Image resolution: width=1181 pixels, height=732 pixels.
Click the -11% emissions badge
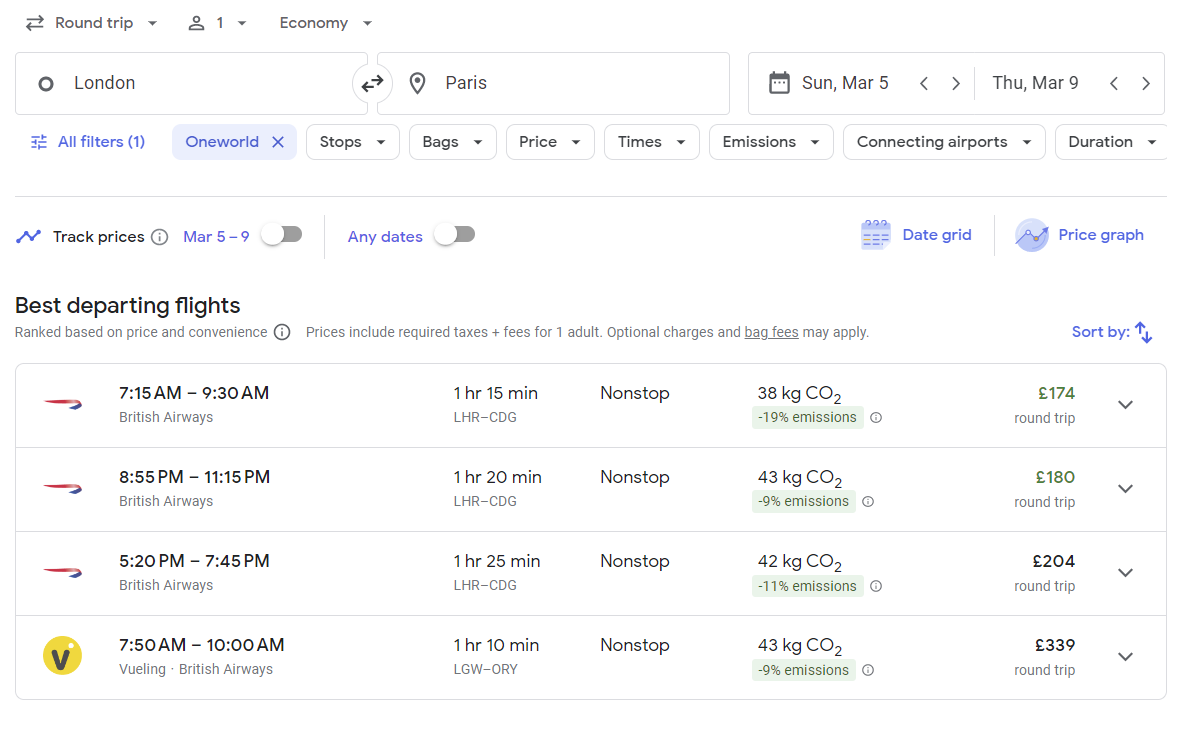pyautogui.click(x=807, y=586)
